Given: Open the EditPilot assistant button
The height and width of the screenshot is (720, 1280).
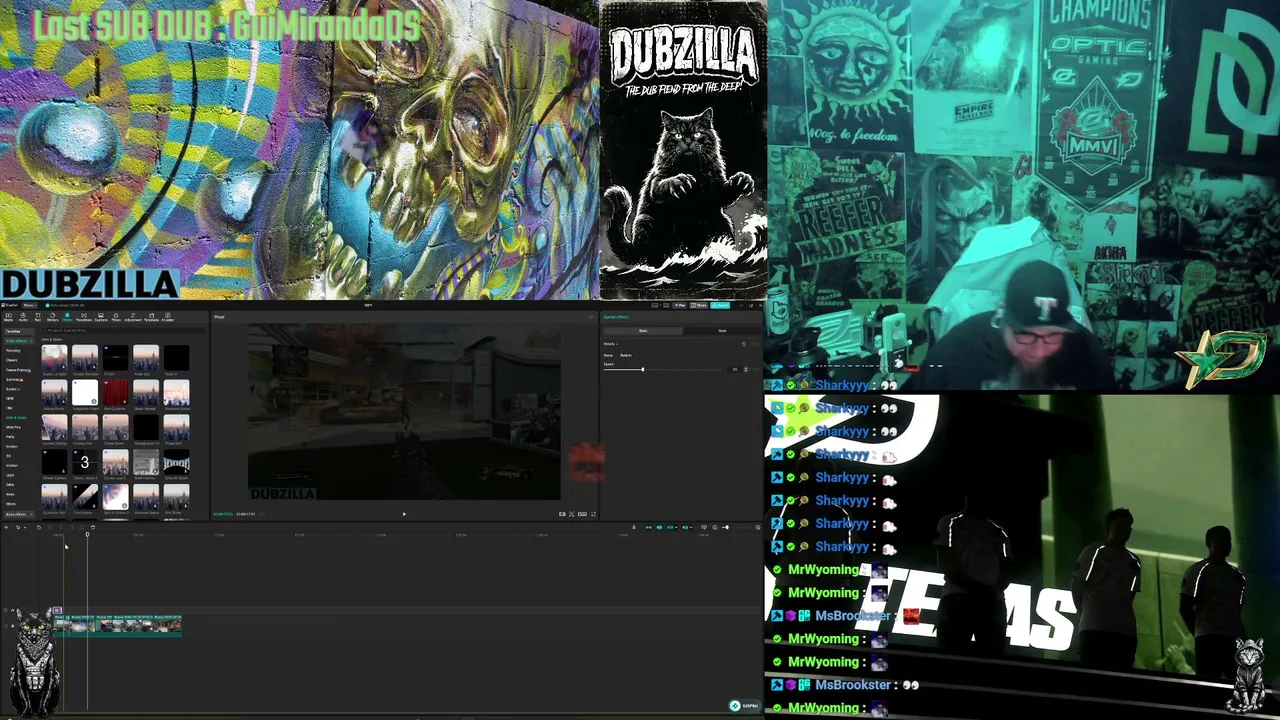Looking at the screenshot, I should point(744,706).
